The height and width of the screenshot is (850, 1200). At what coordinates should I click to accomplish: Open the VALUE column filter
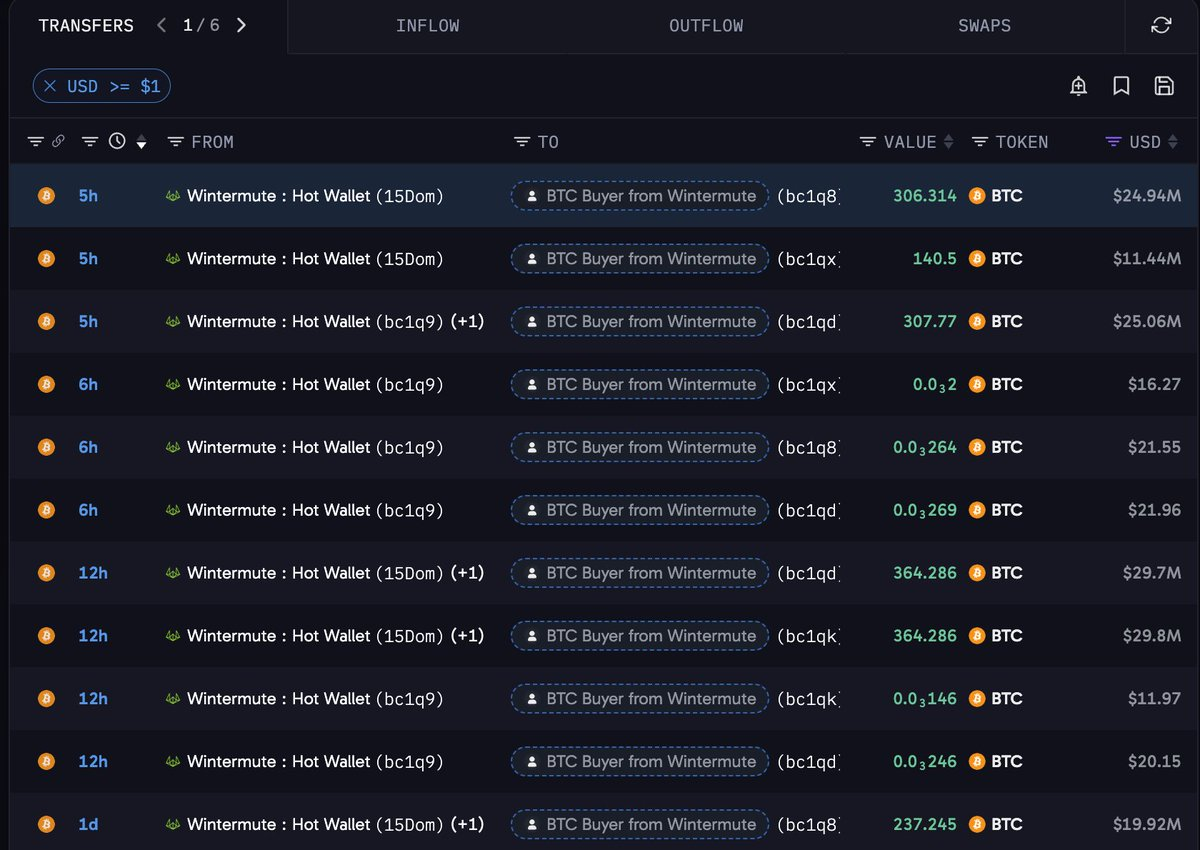pos(868,142)
